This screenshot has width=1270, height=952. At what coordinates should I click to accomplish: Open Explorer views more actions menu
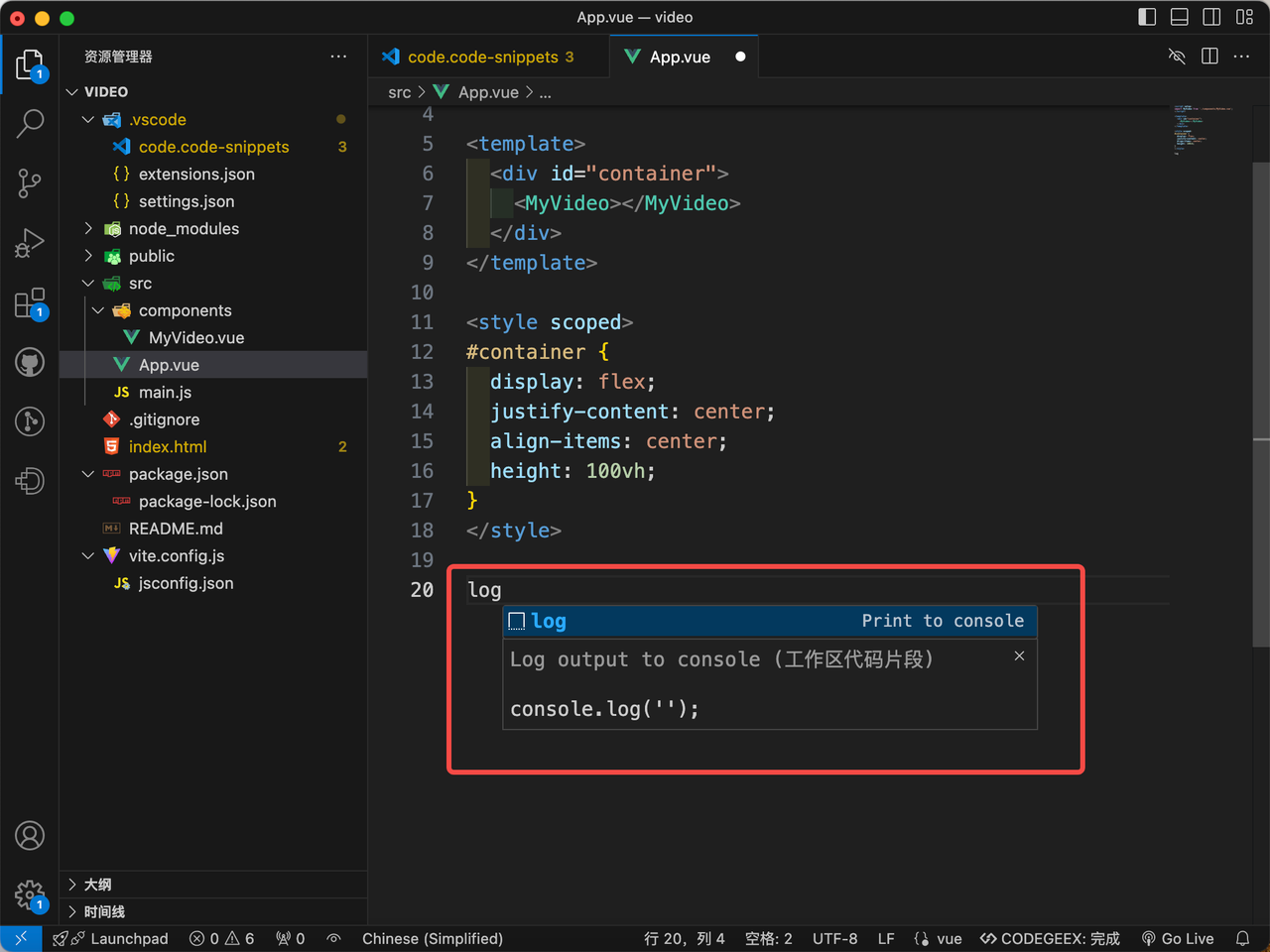339,57
